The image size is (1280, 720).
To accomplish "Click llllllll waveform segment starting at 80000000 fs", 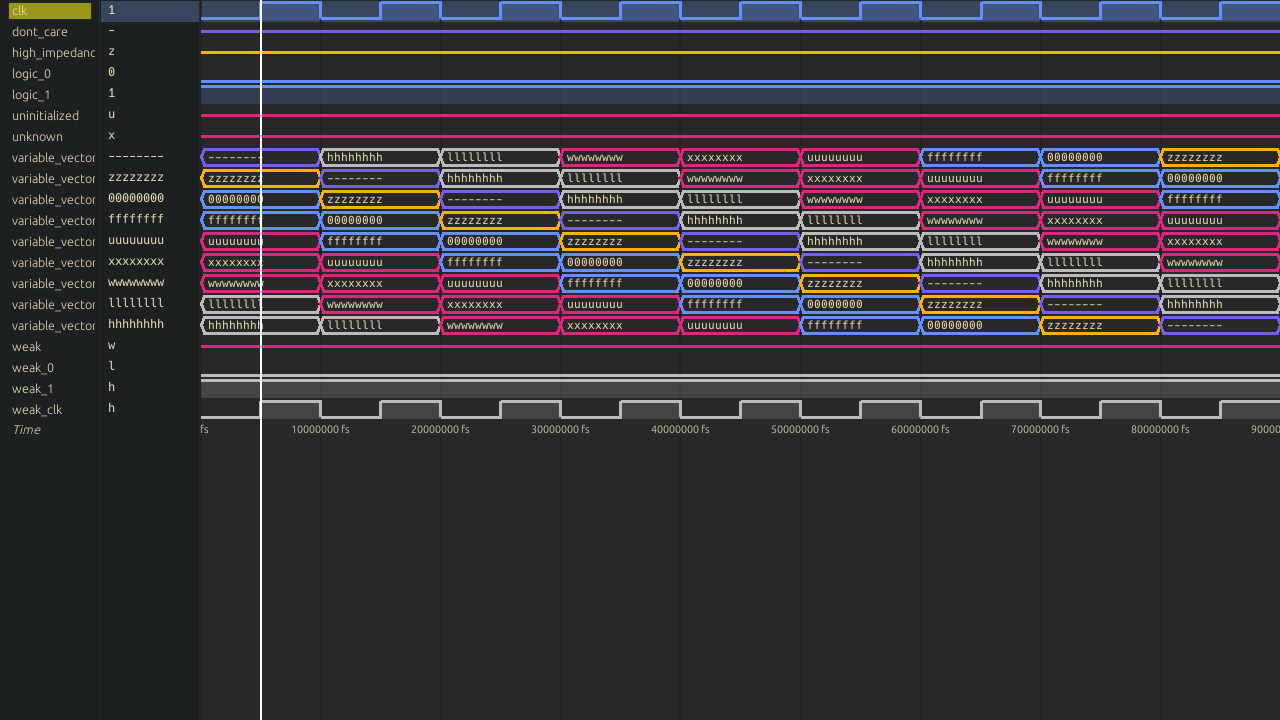I will pos(1220,283).
